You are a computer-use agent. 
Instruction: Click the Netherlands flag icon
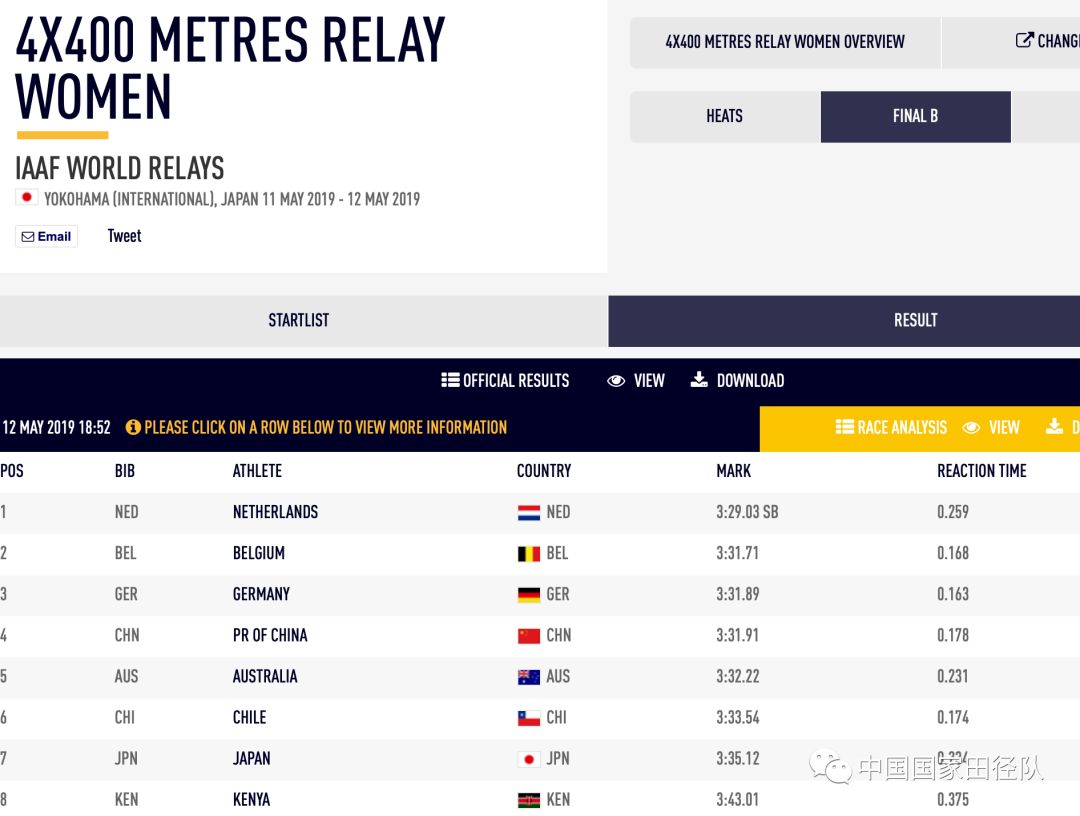(x=529, y=513)
